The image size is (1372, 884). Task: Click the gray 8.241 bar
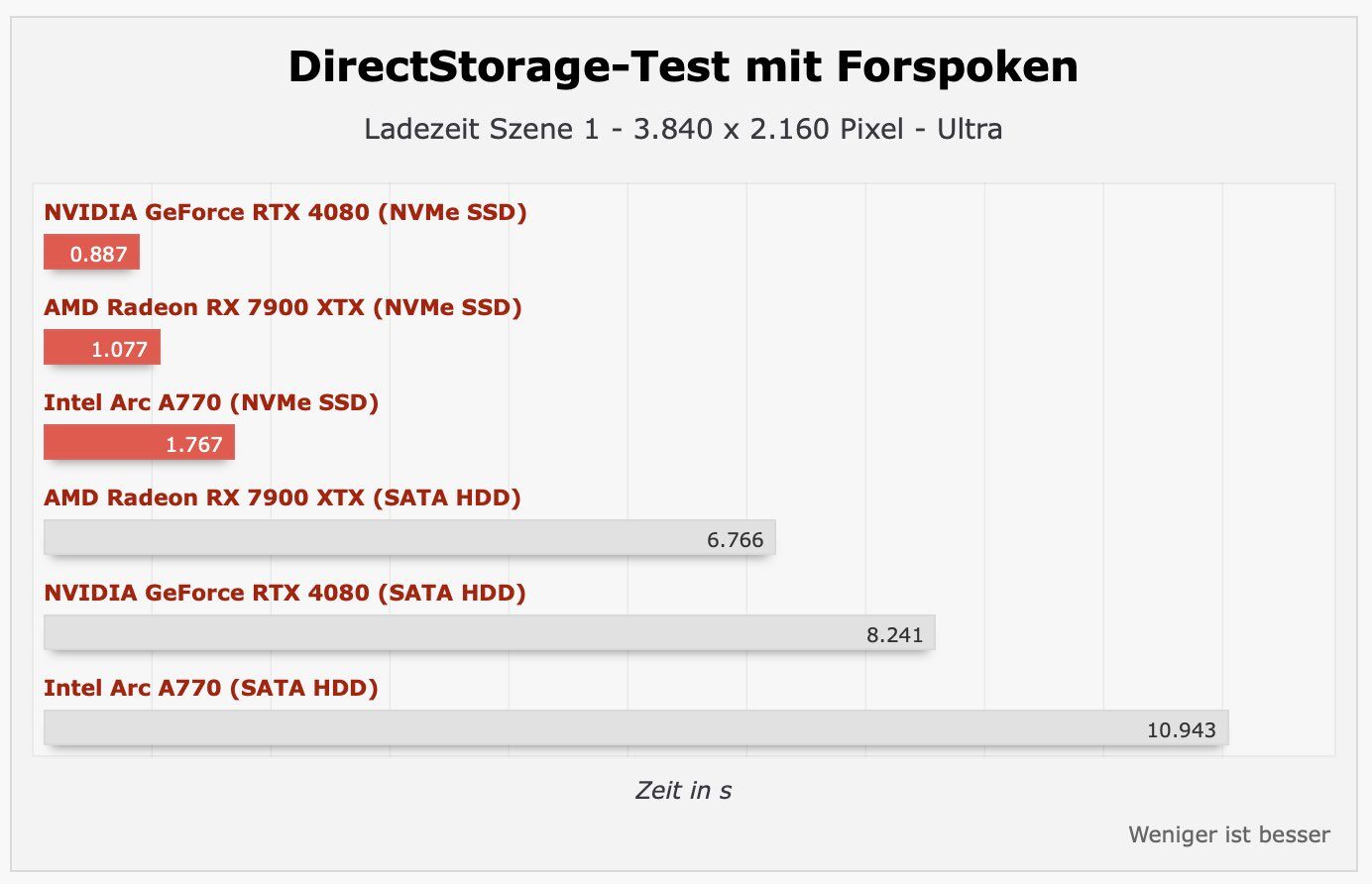[x=490, y=633]
